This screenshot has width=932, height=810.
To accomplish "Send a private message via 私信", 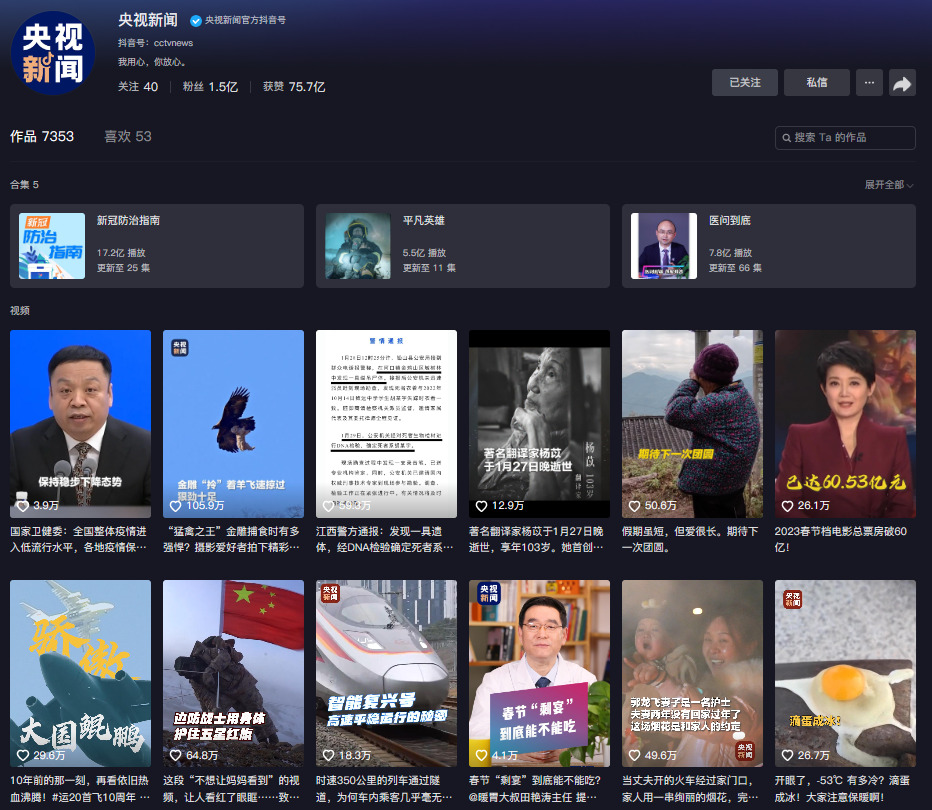I will 817,83.
